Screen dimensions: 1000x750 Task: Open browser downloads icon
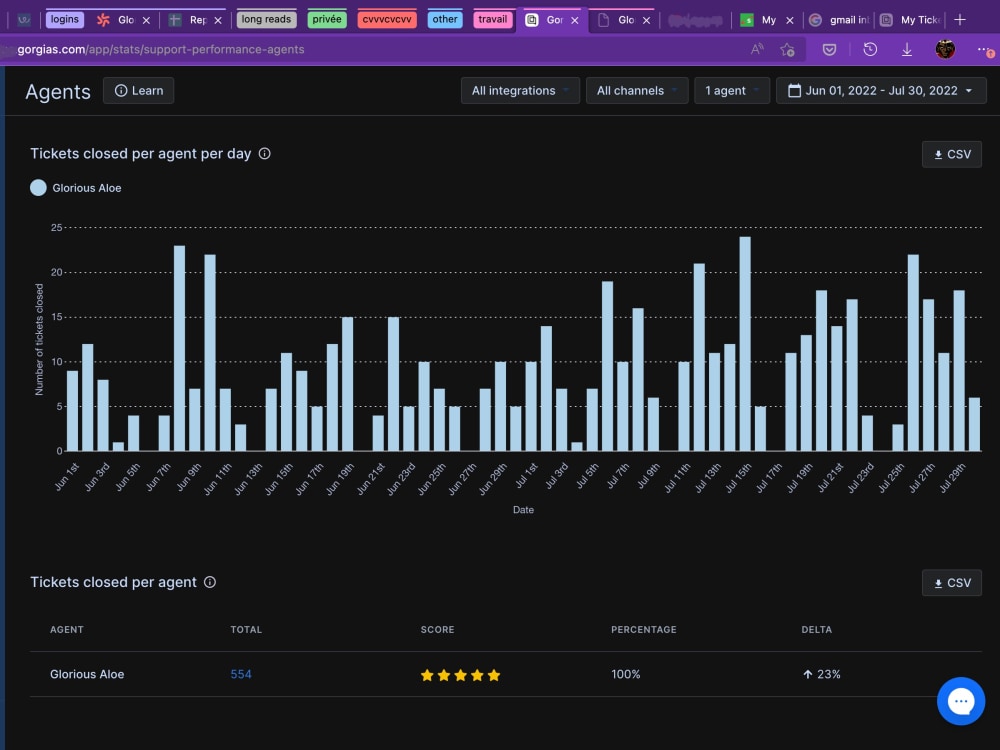(x=906, y=49)
